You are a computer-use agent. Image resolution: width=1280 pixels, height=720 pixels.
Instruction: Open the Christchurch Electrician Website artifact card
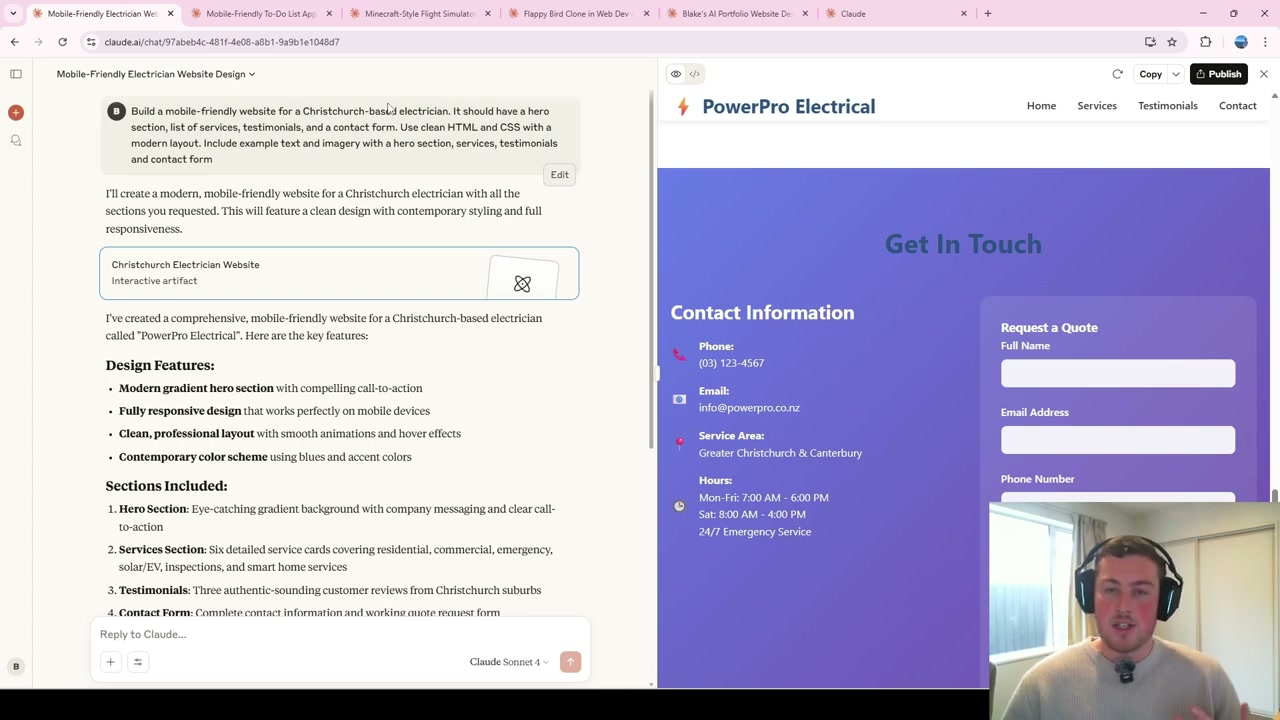click(339, 273)
